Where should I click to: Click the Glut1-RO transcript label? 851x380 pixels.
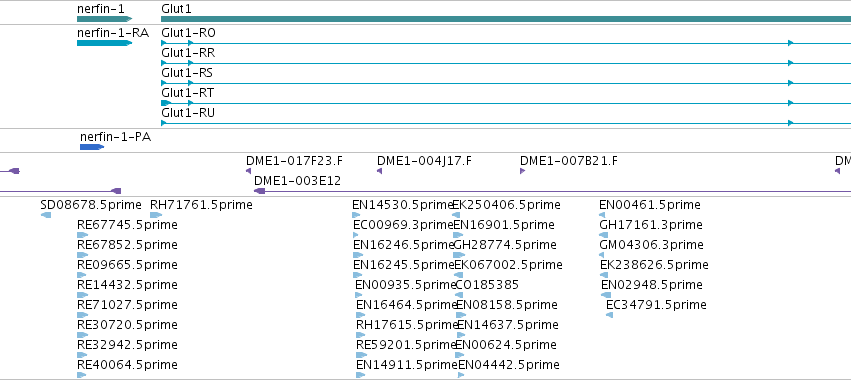tap(188, 33)
